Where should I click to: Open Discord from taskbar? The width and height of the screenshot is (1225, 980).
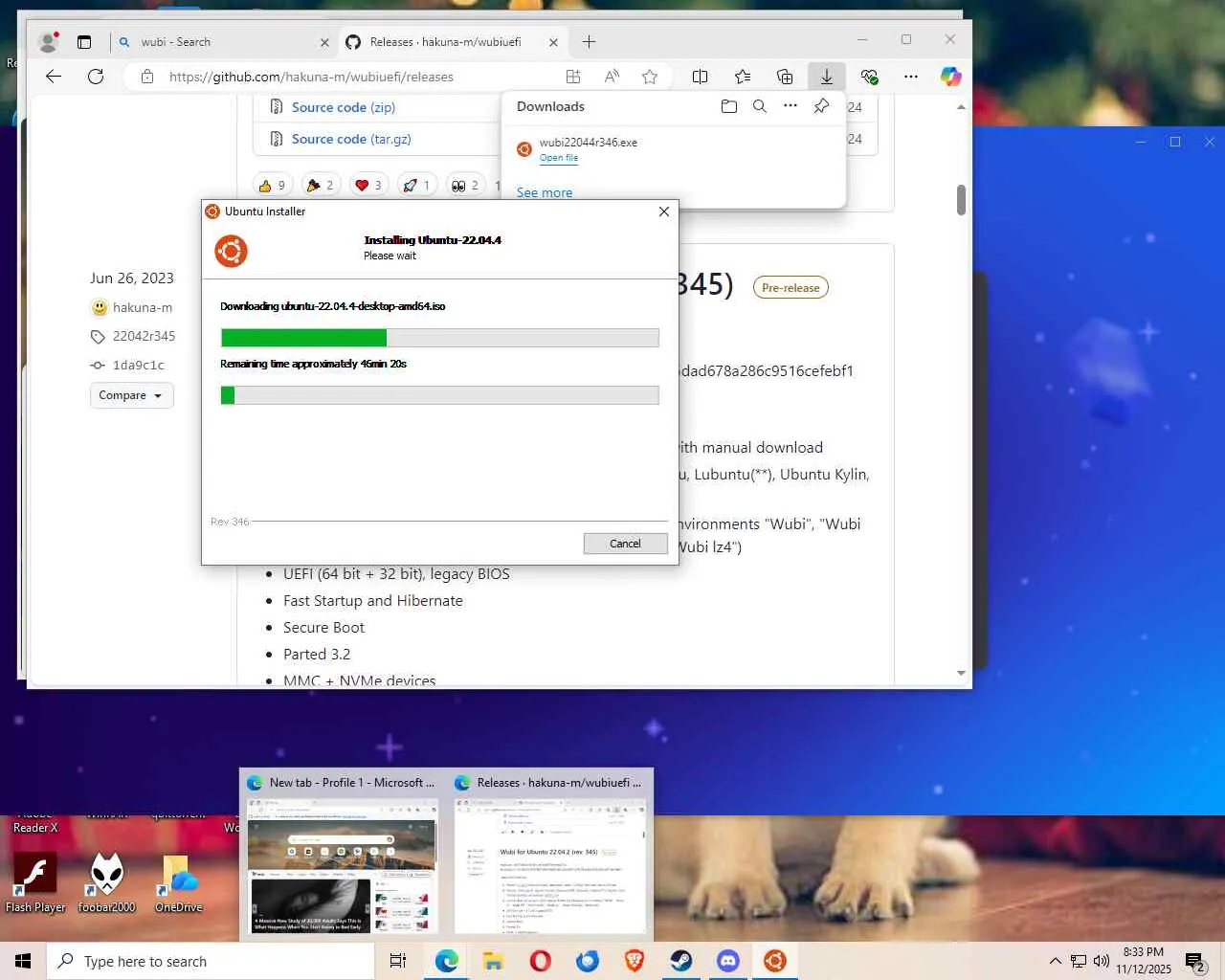pos(727,961)
